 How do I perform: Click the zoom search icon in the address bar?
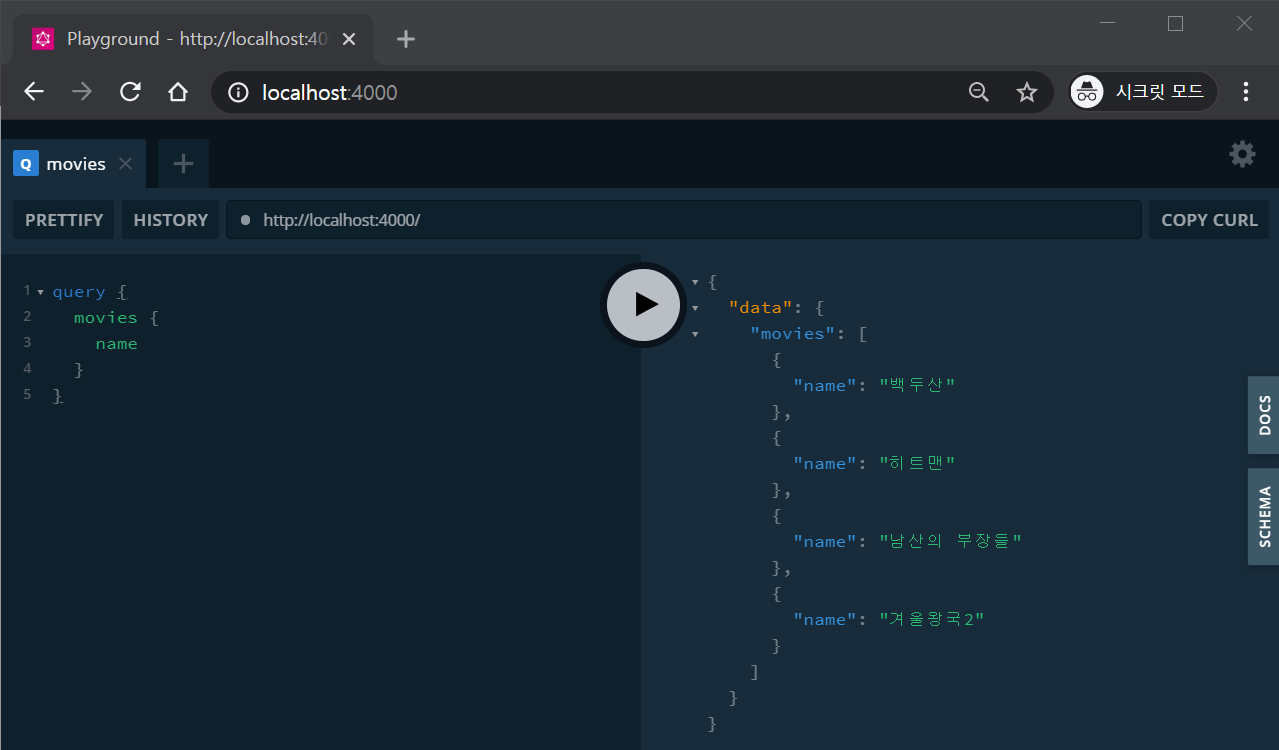point(978,91)
